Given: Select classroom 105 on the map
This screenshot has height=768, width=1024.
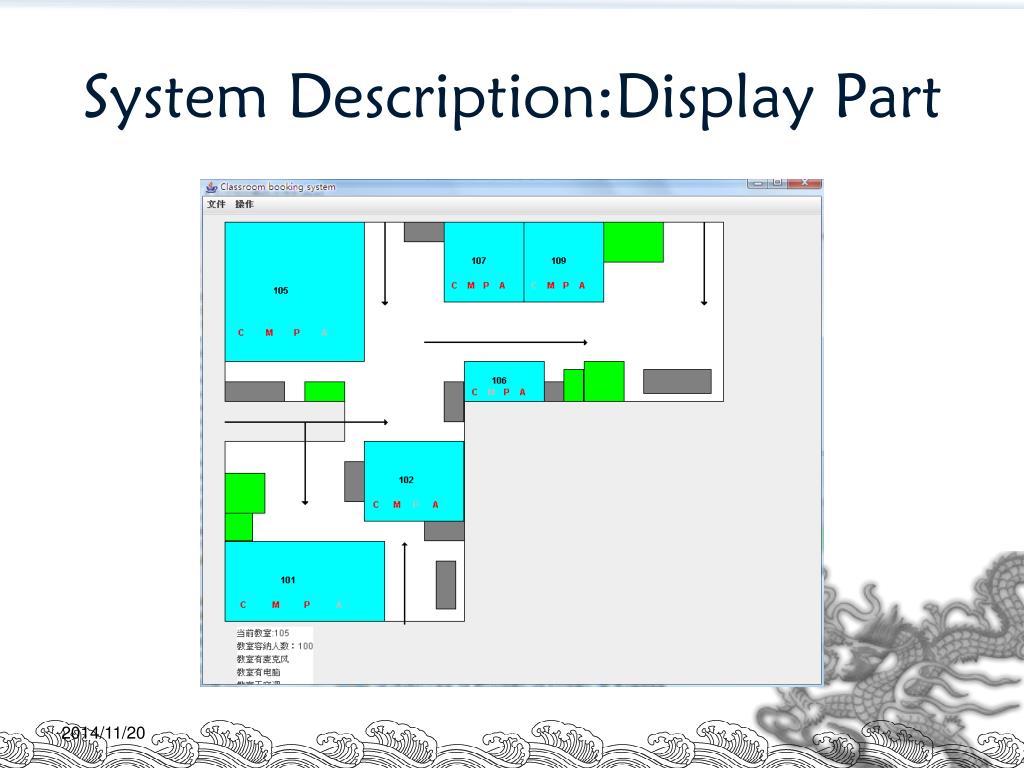Looking at the screenshot, I should tap(295, 292).
